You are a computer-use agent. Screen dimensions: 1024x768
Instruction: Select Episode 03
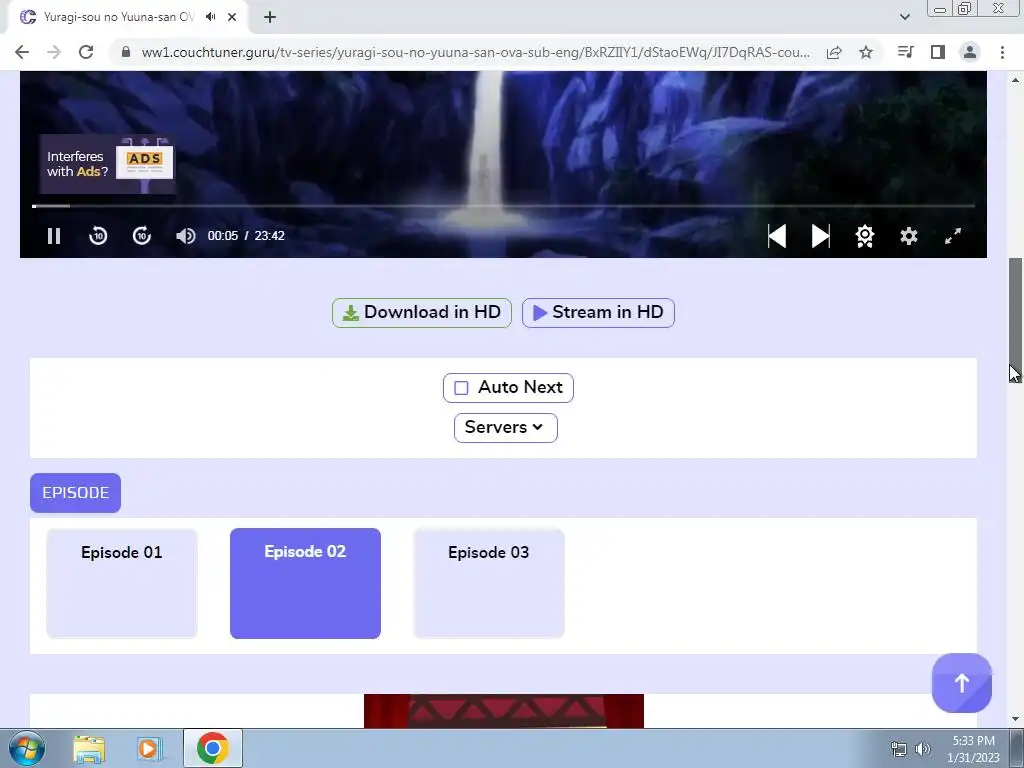coord(488,583)
